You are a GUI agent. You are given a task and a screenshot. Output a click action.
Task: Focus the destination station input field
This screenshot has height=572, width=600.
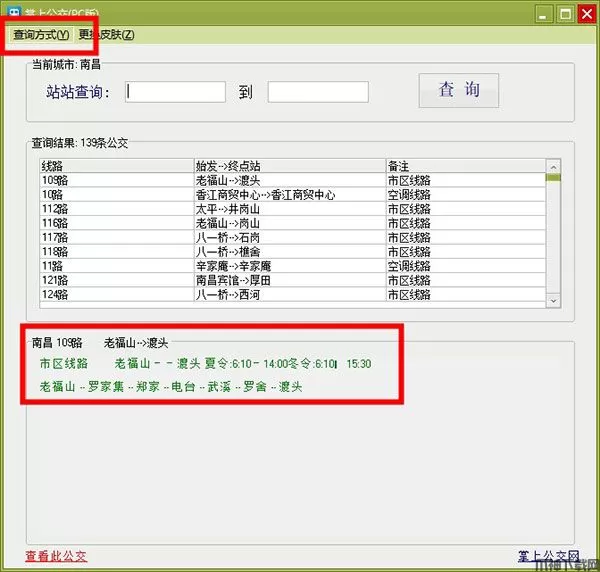click(x=318, y=92)
